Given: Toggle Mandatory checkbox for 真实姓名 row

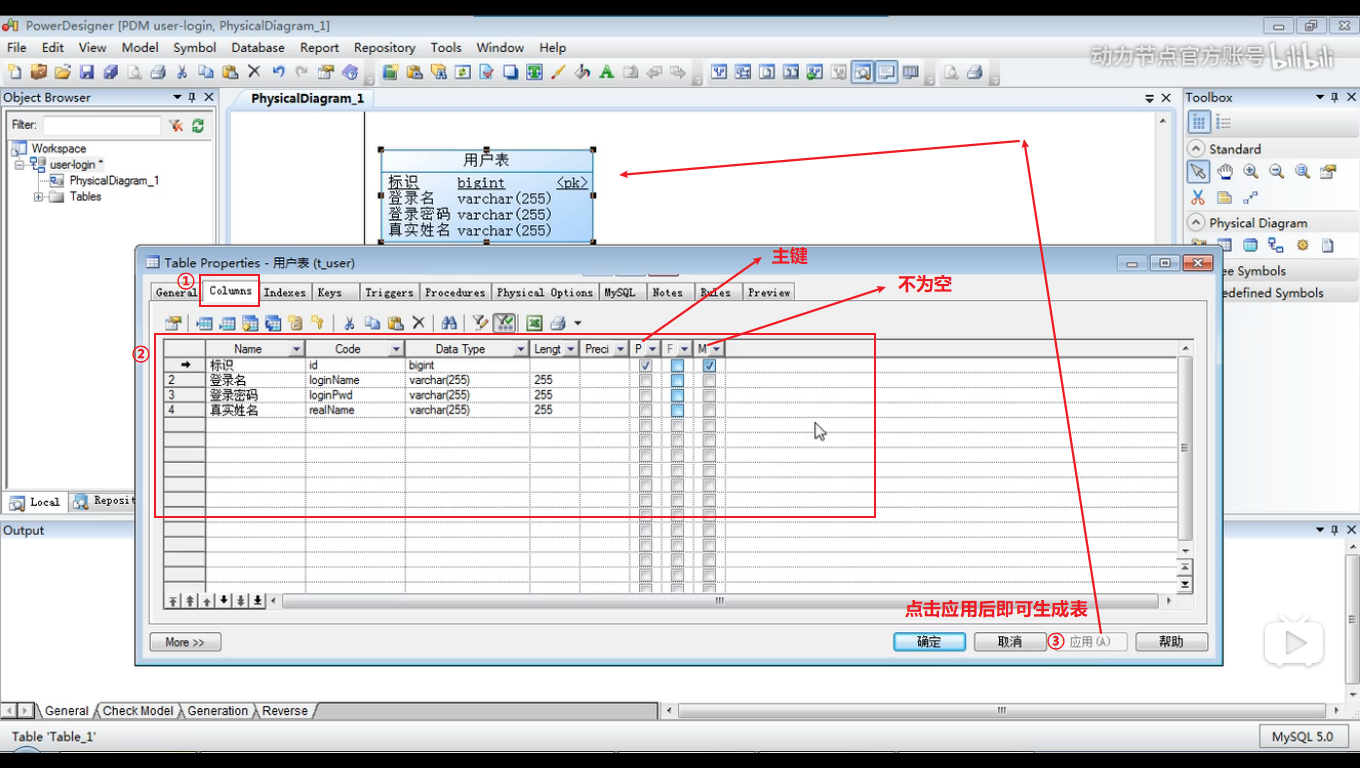Looking at the screenshot, I should (709, 410).
